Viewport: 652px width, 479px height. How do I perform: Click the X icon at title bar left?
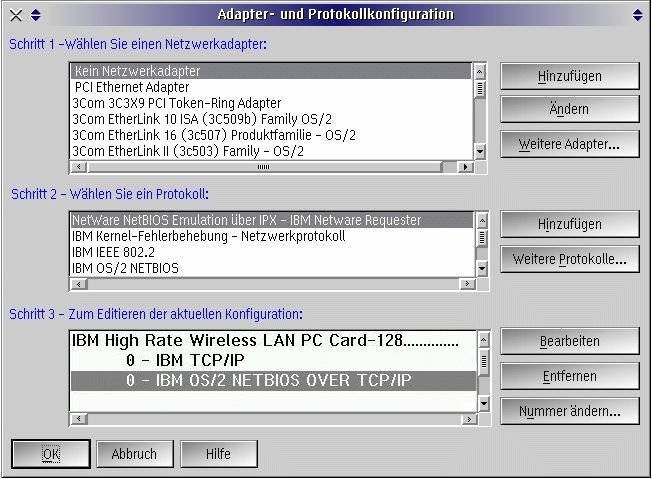16,15
